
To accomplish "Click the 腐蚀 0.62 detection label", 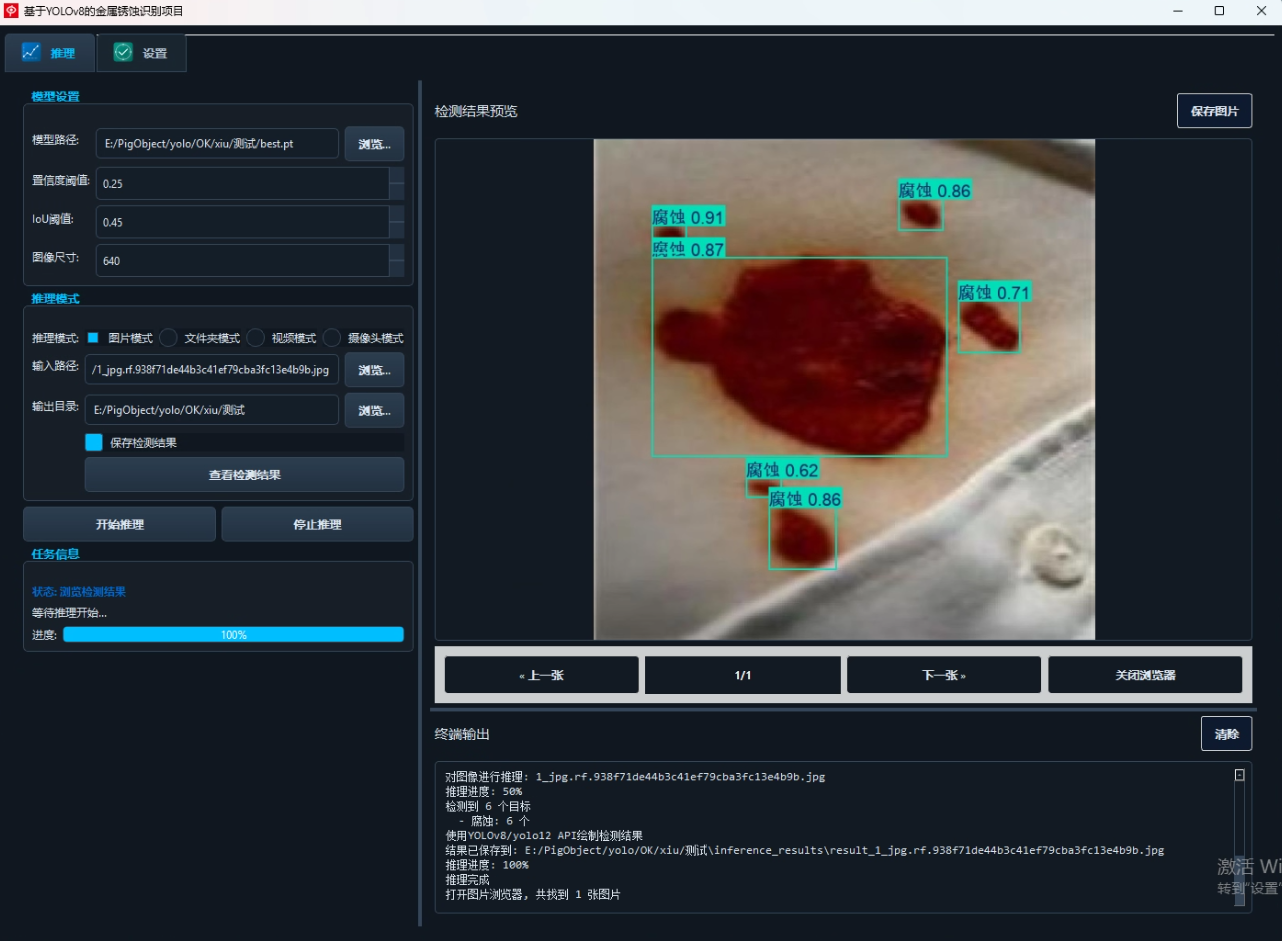I will [x=783, y=470].
